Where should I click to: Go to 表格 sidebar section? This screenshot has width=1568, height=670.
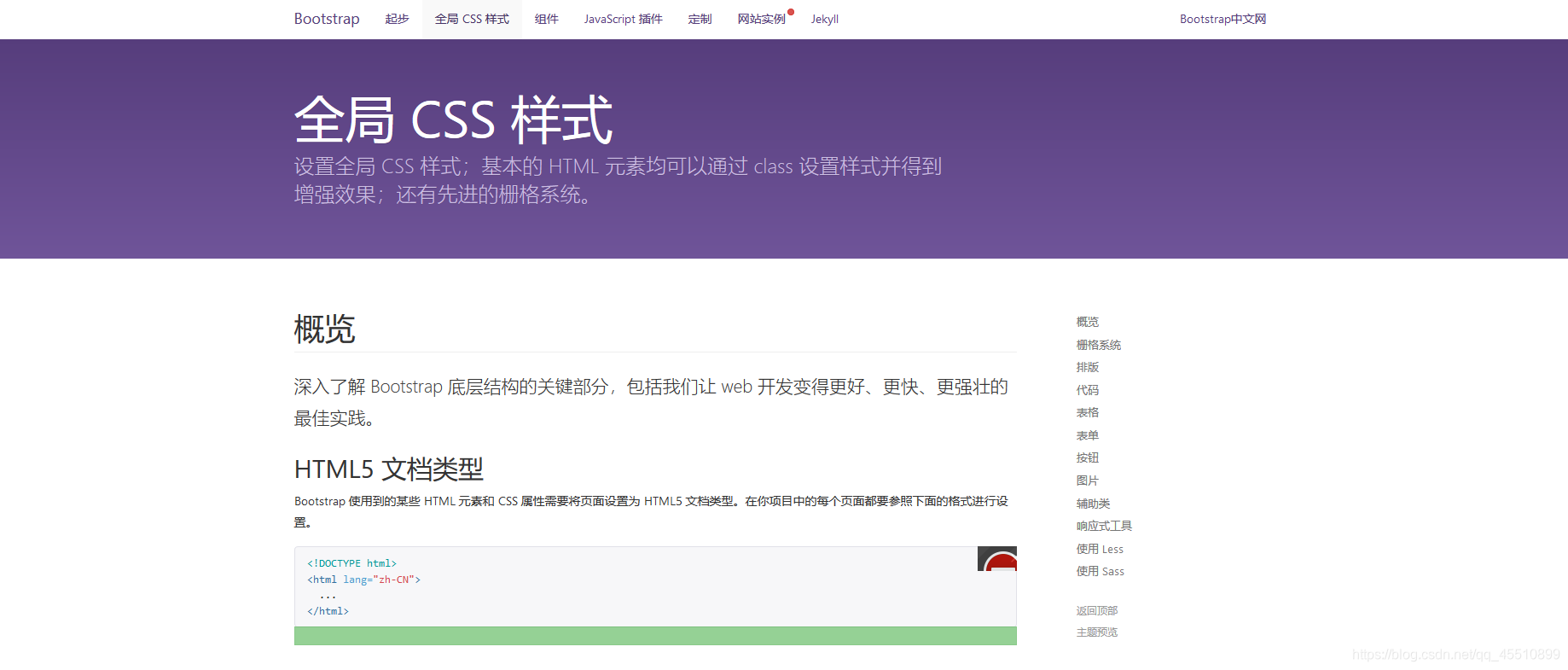click(1087, 412)
